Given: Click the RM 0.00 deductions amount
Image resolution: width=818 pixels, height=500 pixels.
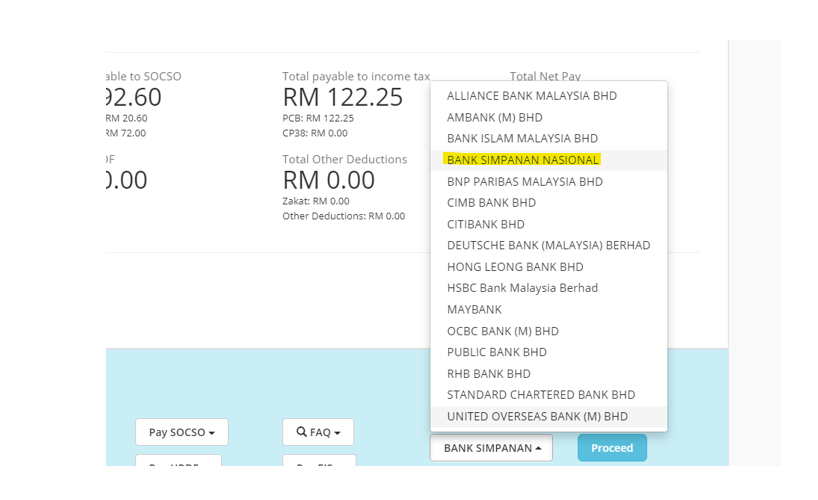Looking at the screenshot, I should pos(329,181).
